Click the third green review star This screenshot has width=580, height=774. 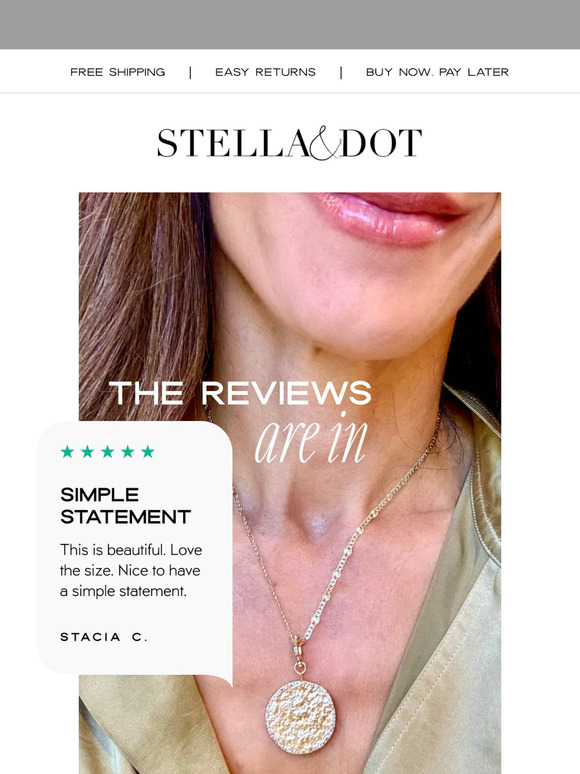(x=108, y=451)
